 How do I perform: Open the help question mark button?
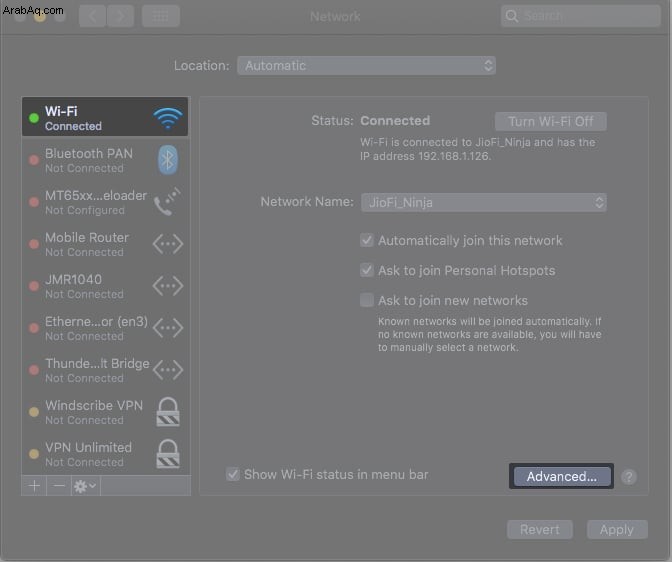629,477
